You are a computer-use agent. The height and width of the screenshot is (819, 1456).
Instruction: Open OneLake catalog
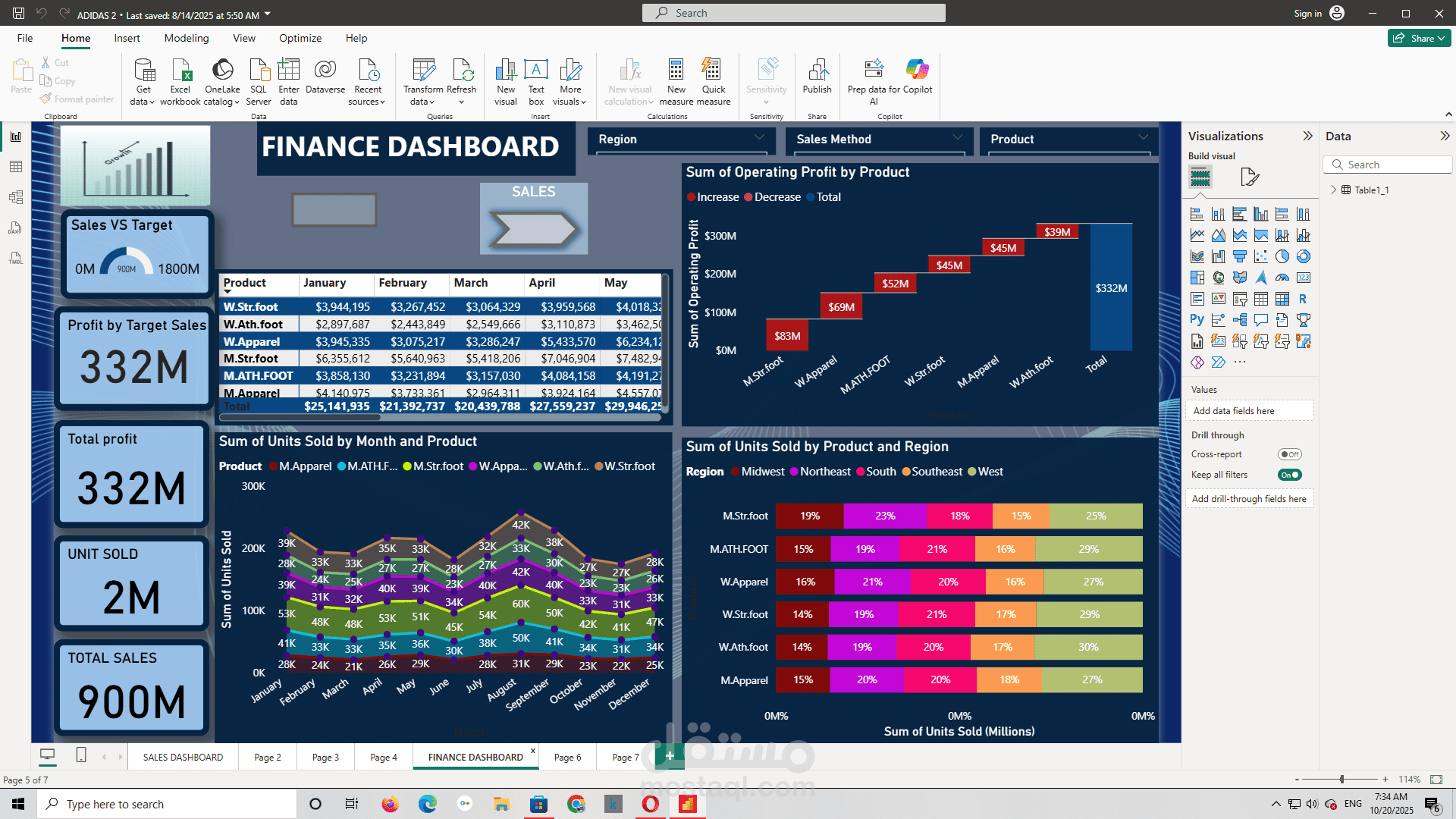pyautogui.click(x=222, y=82)
